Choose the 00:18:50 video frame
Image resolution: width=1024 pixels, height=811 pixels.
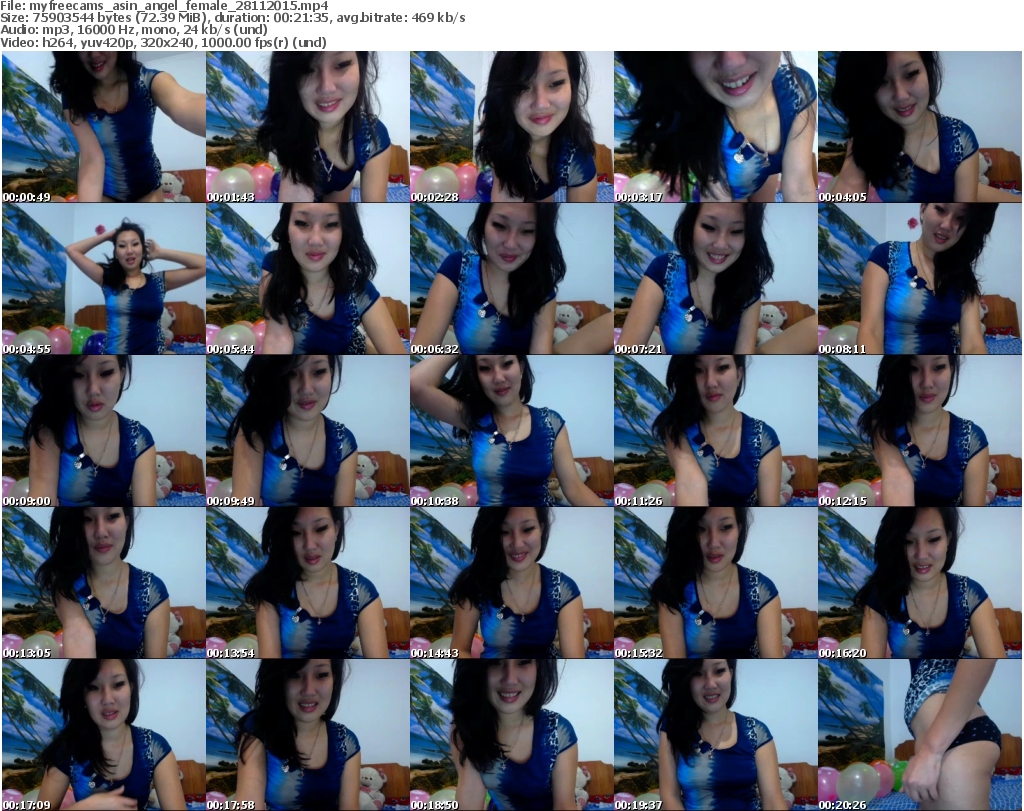511,735
